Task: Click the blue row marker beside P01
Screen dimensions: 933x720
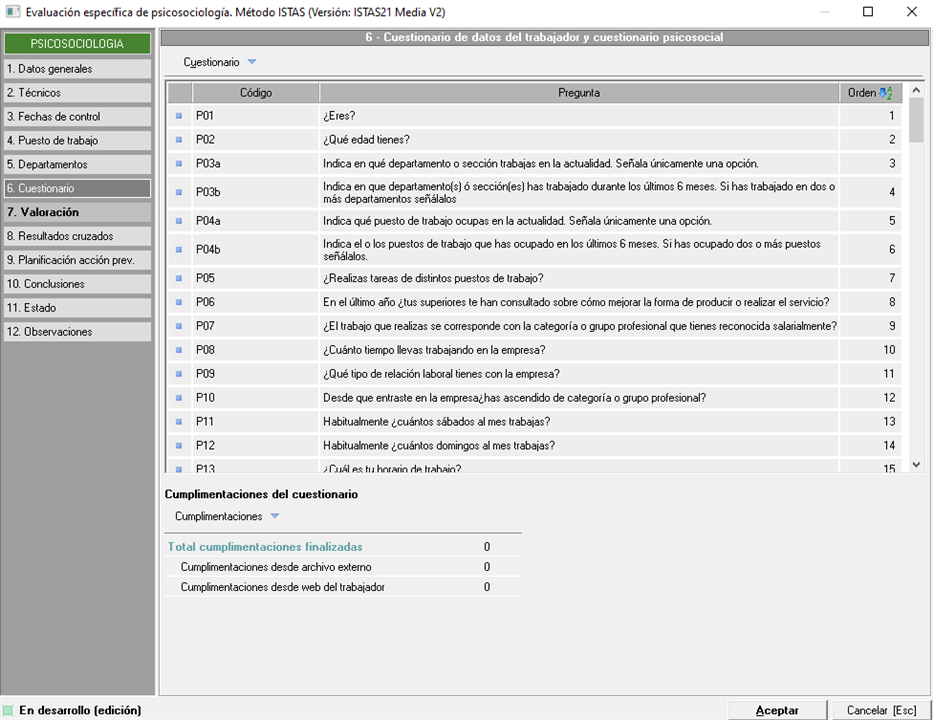Action: pyautogui.click(x=180, y=116)
